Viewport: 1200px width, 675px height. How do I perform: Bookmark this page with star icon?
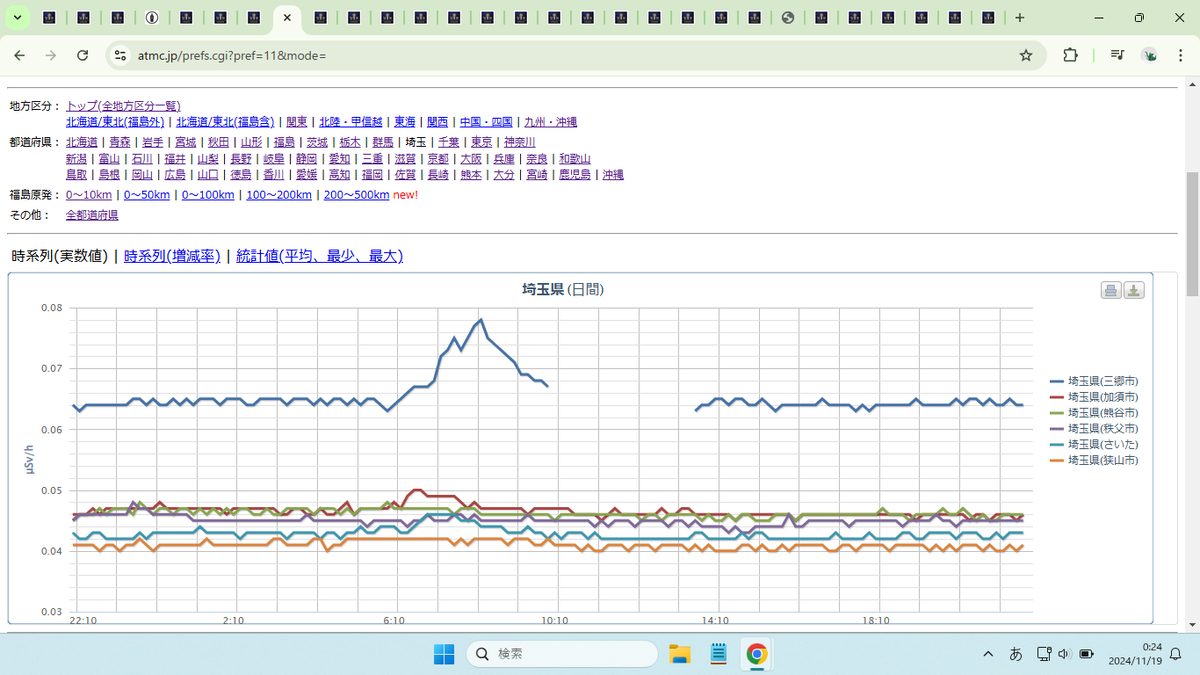pyautogui.click(x=1026, y=55)
